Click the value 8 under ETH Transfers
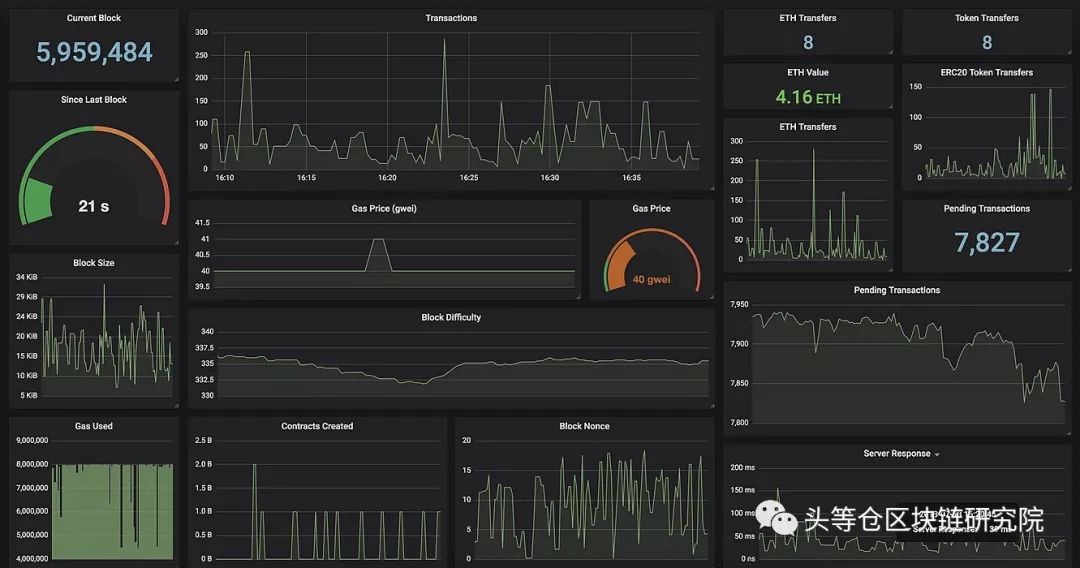 [x=808, y=43]
